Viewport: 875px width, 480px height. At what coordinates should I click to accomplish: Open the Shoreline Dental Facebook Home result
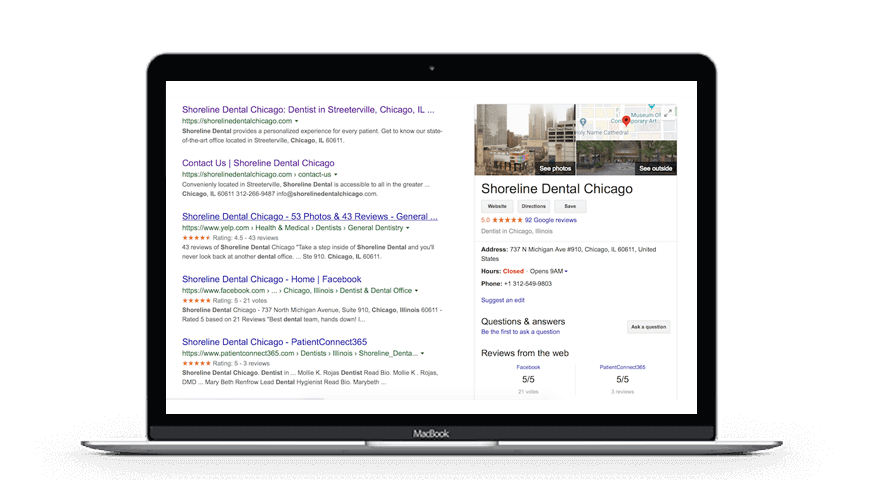pyautogui.click(x=271, y=279)
